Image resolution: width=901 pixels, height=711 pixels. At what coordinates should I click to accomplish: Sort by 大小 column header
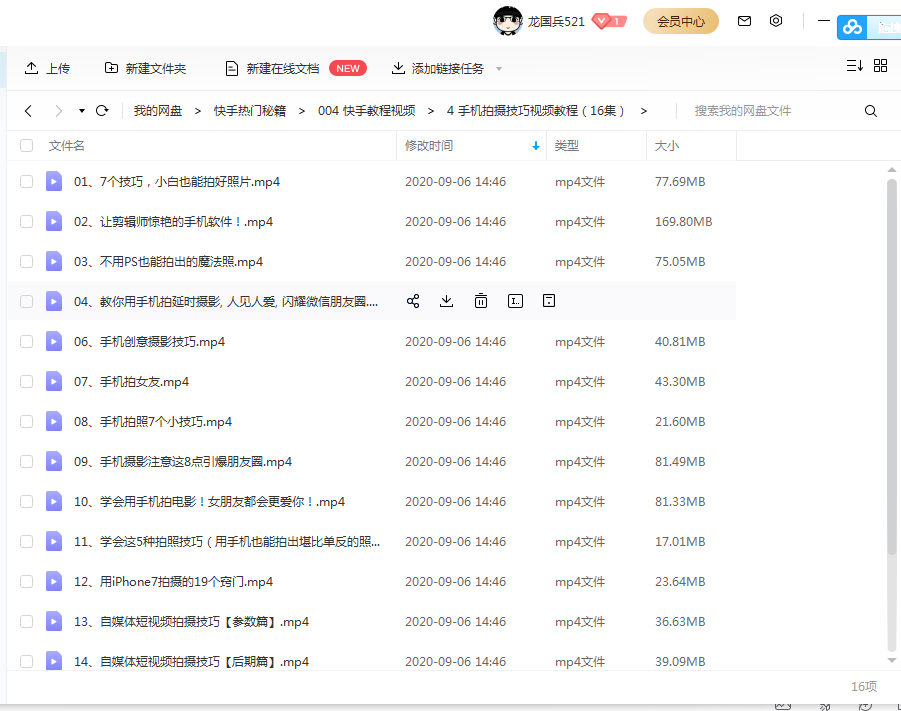667,145
